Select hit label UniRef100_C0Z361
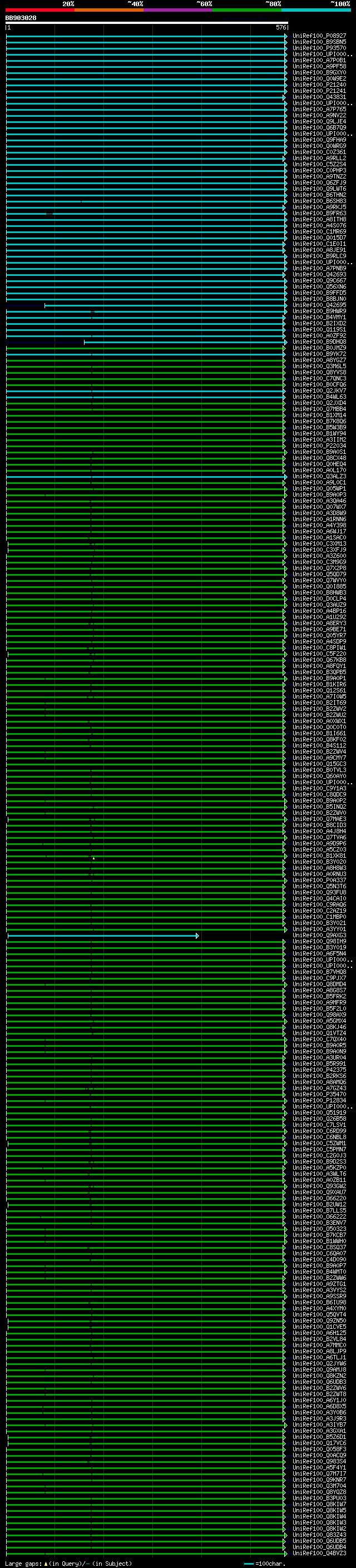 point(319,152)
